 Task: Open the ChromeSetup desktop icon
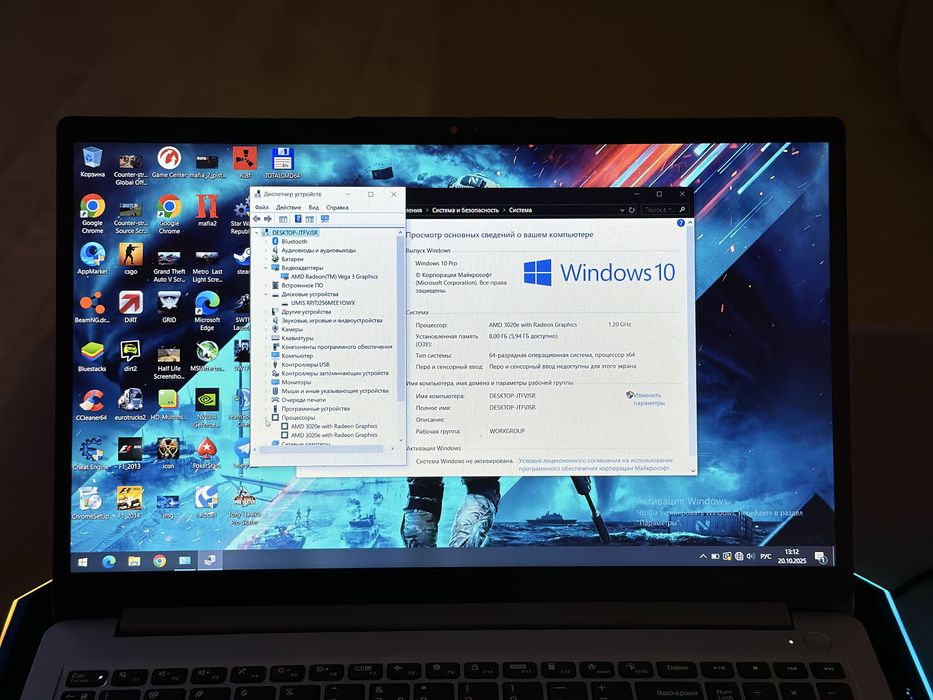[90, 503]
